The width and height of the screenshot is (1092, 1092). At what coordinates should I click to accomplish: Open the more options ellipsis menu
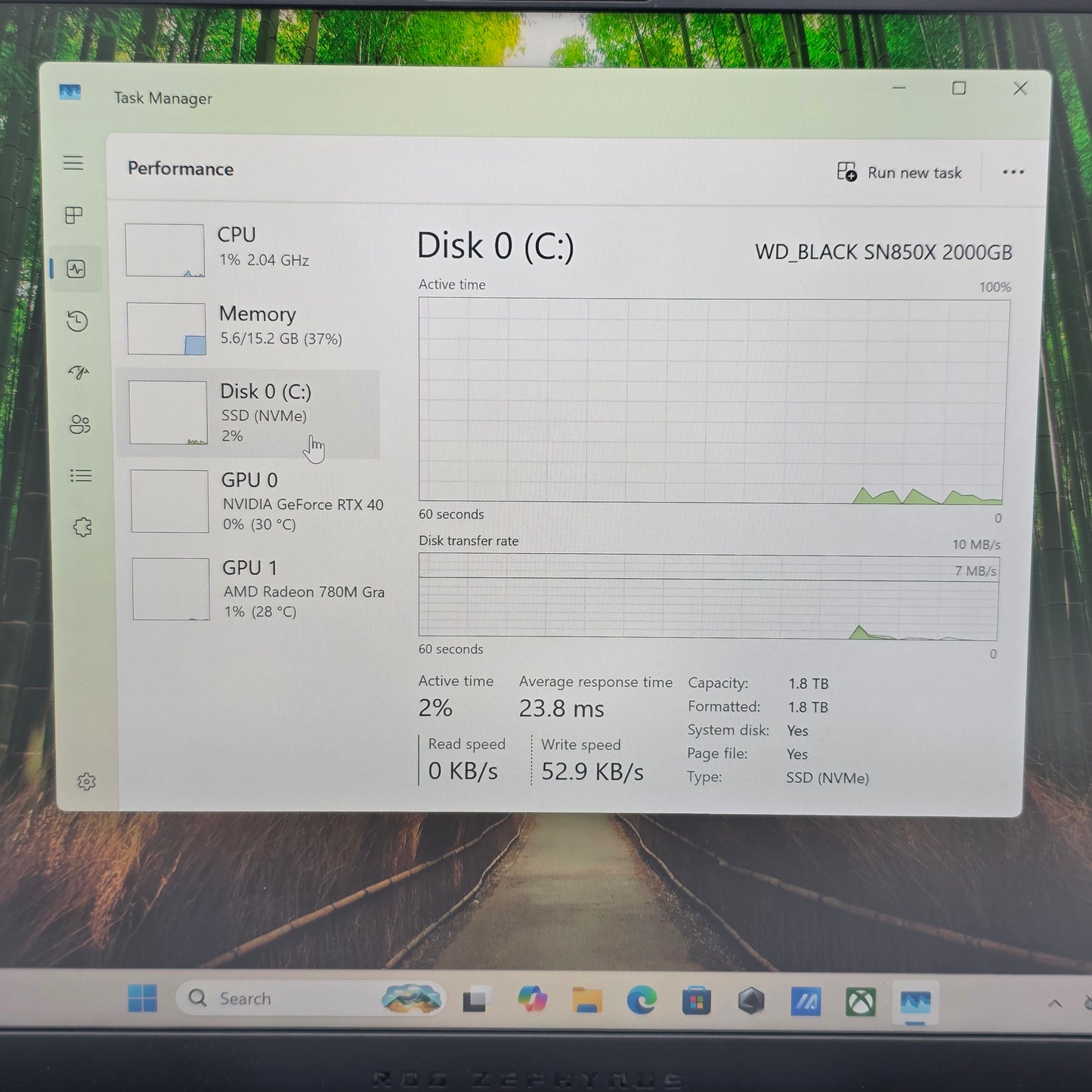point(1013,172)
